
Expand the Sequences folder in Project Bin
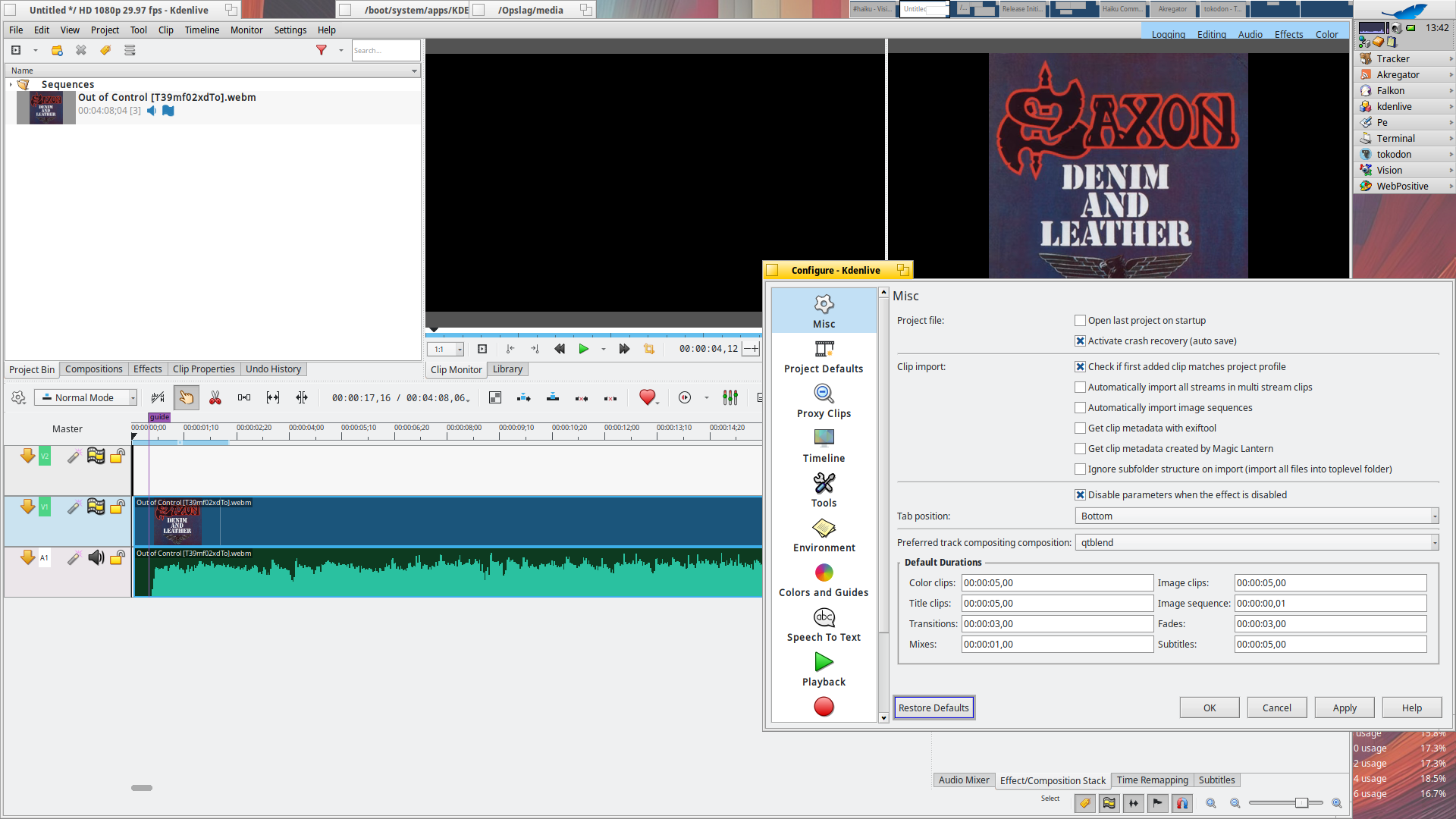[x=11, y=85]
